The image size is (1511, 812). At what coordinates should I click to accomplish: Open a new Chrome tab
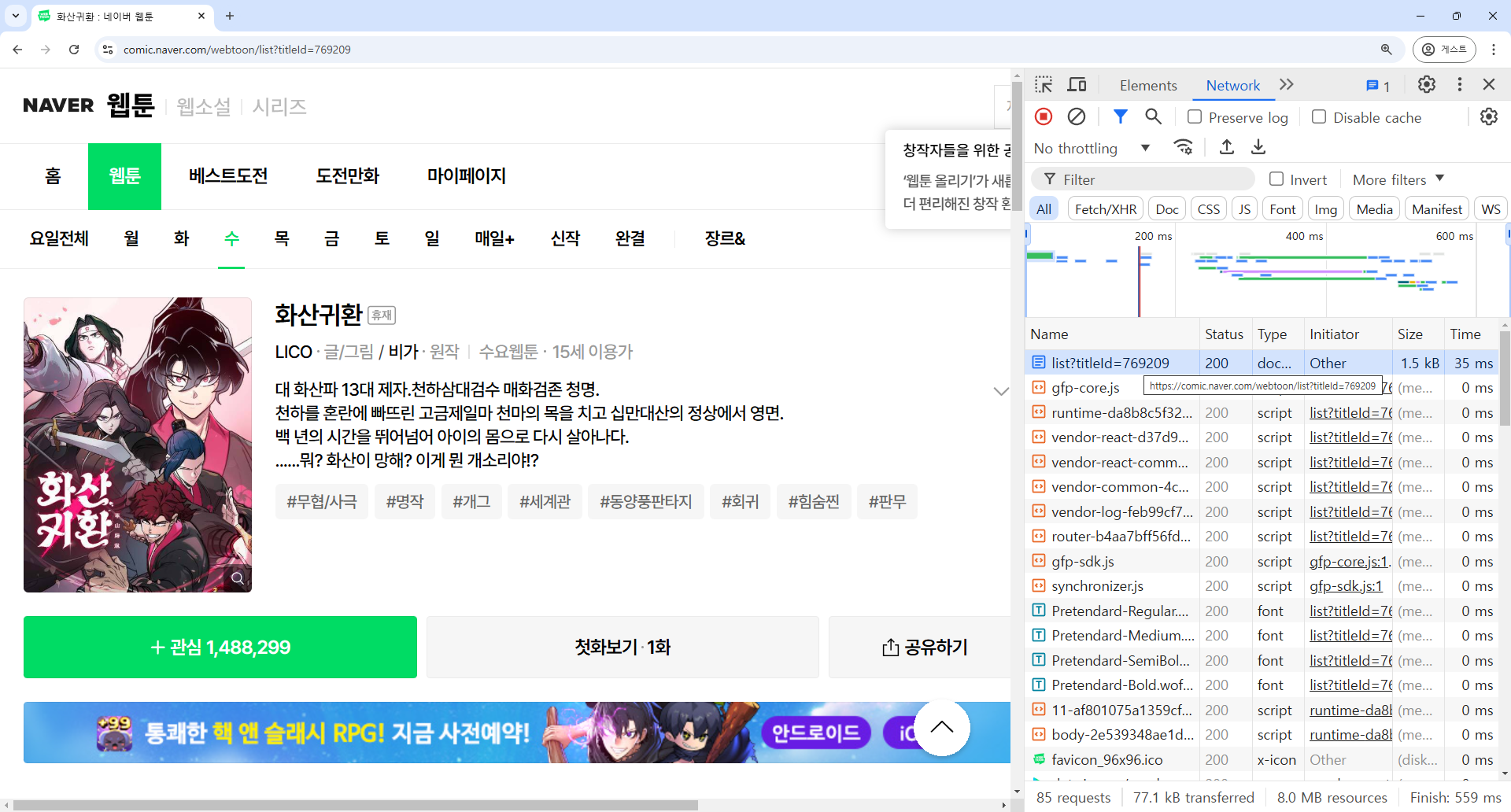[x=230, y=16]
